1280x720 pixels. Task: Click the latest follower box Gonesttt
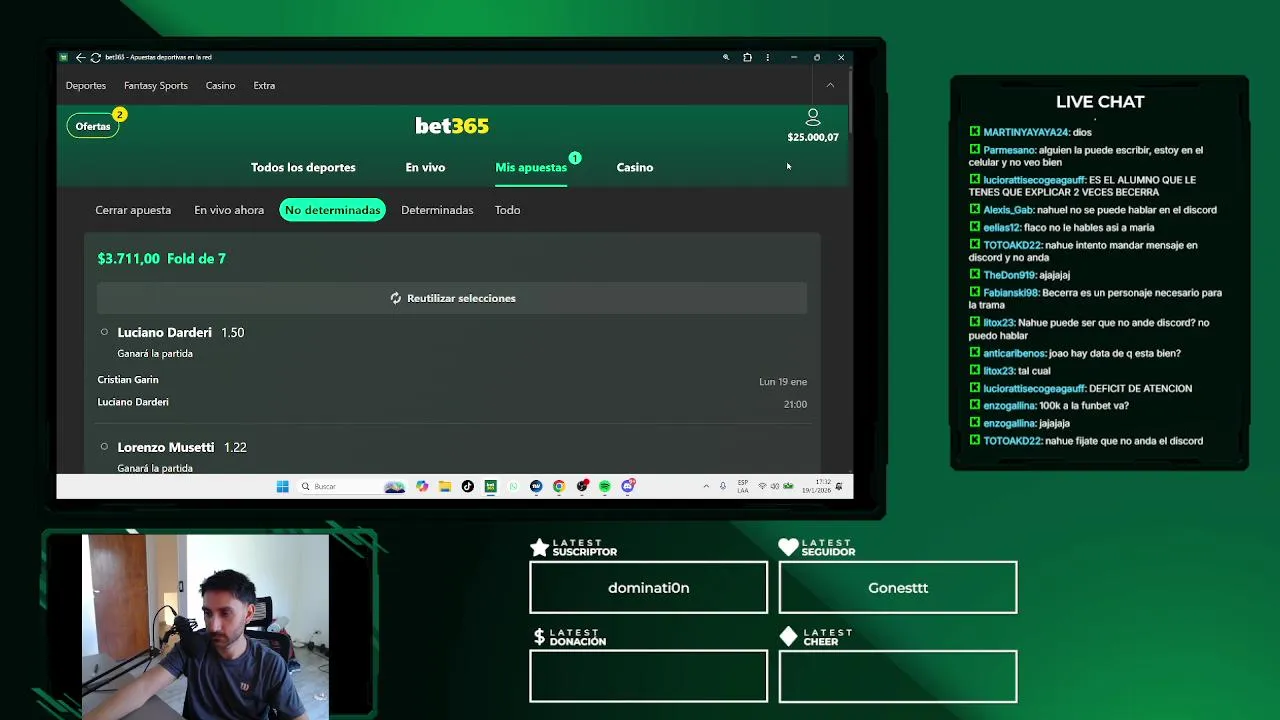[898, 587]
